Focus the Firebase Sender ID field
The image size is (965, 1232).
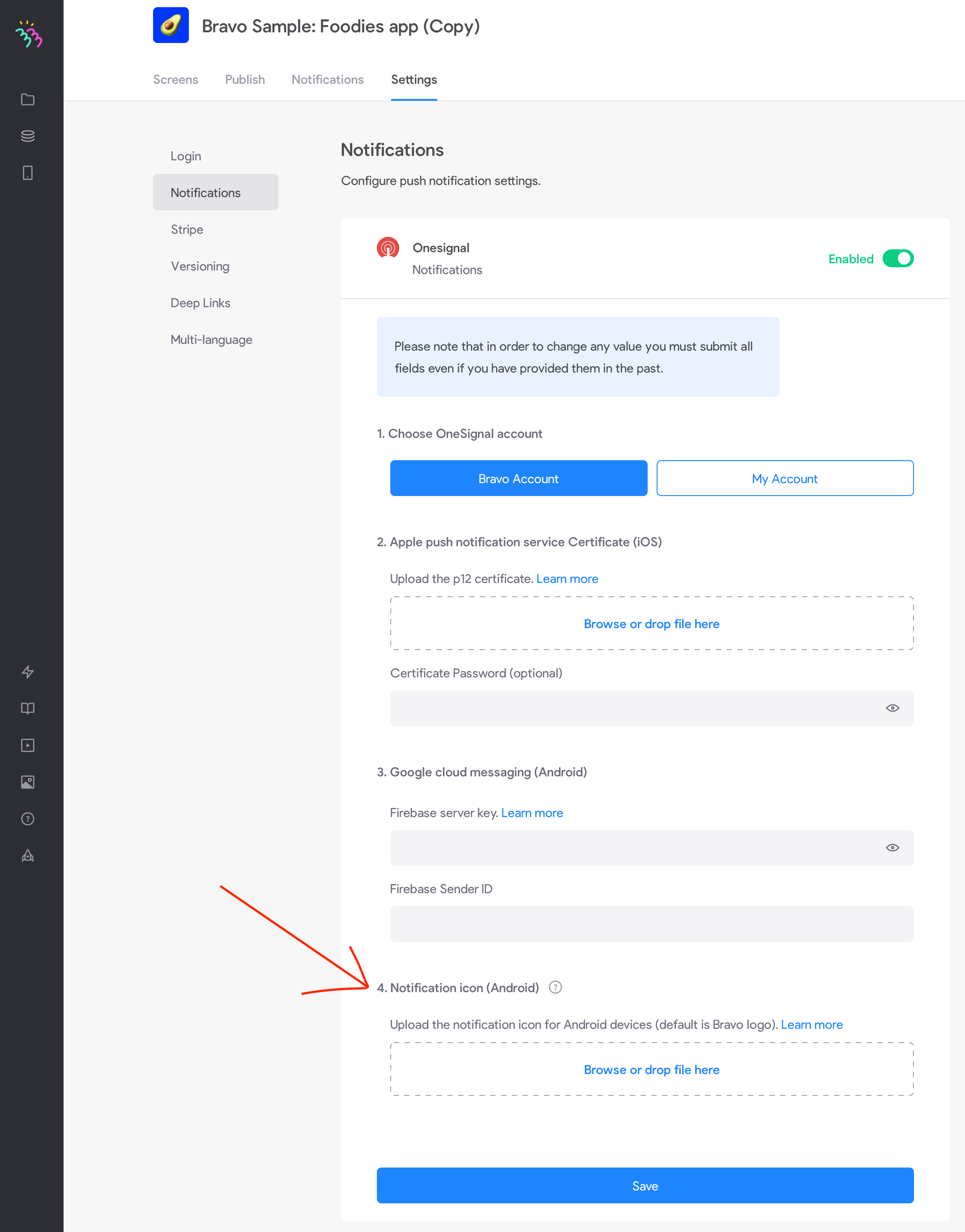click(652, 924)
